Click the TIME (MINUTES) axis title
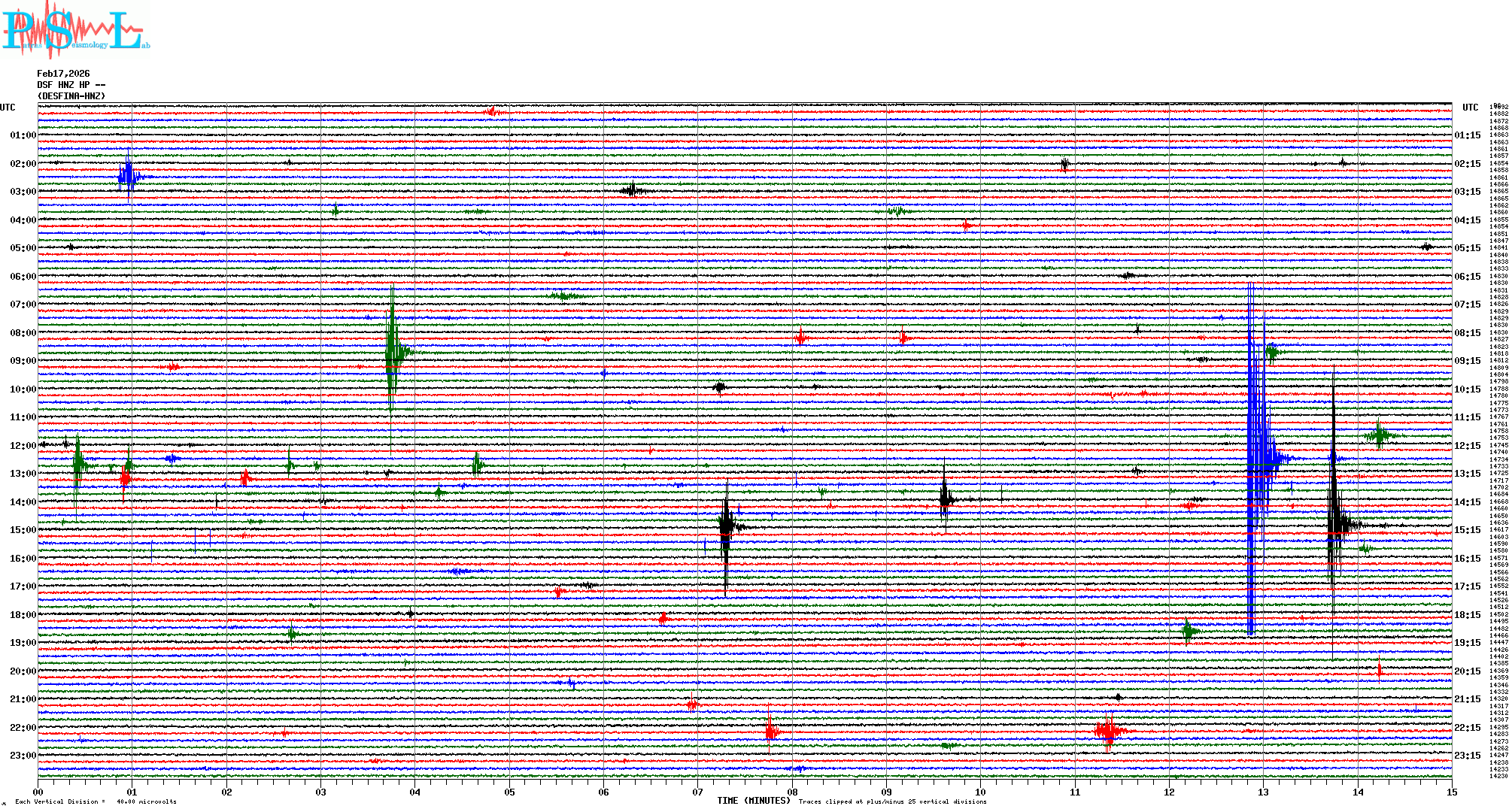Screen dimensions: 1512x812 click(754, 801)
